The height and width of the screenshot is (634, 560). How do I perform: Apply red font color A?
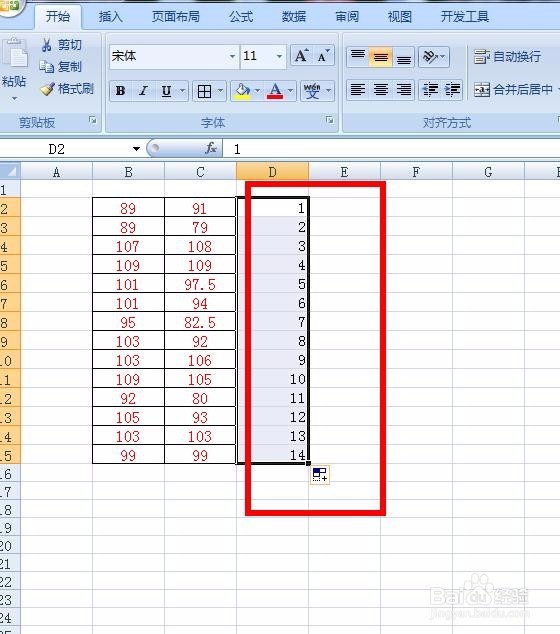pos(275,91)
